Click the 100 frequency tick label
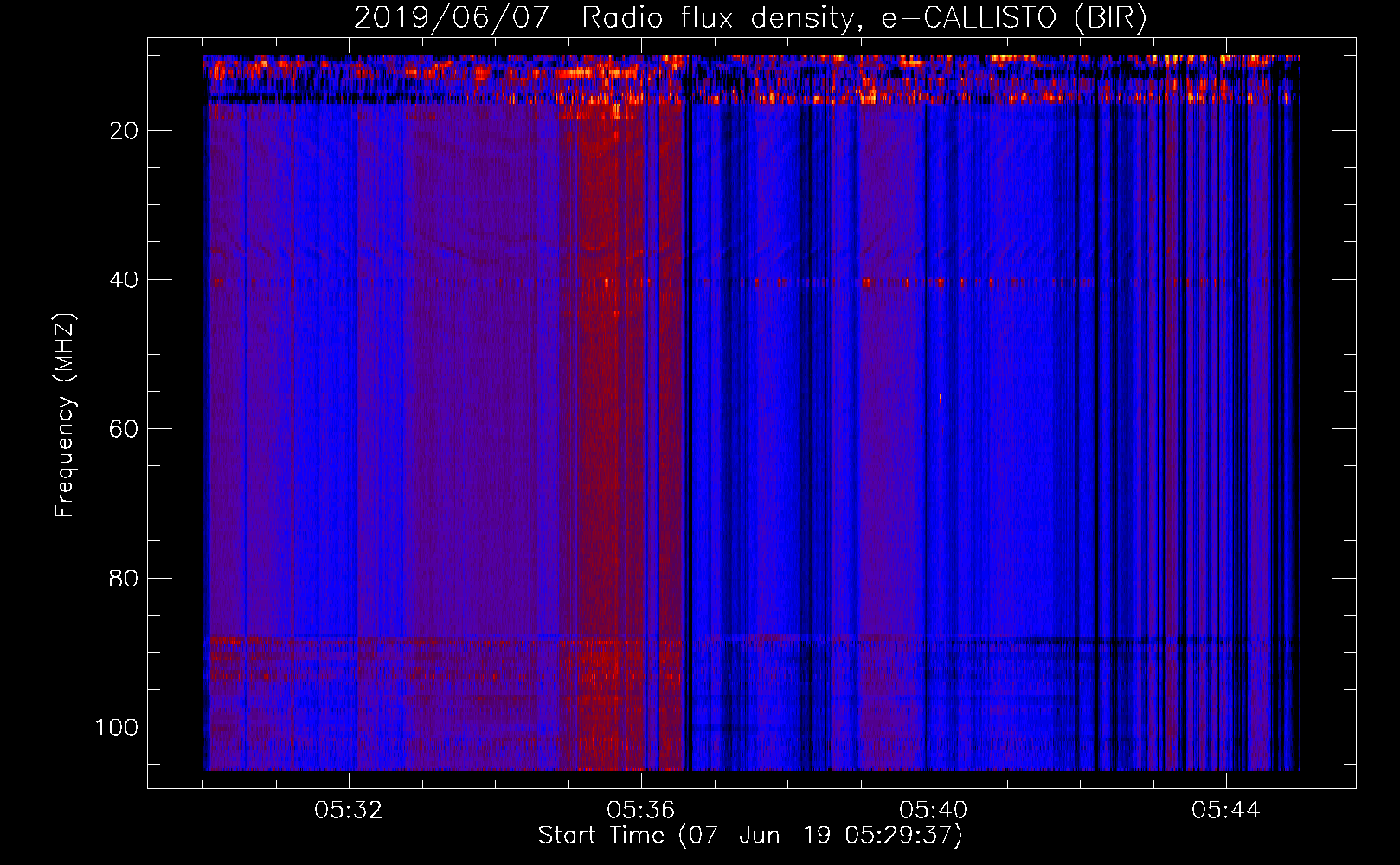 pyautogui.click(x=117, y=727)
